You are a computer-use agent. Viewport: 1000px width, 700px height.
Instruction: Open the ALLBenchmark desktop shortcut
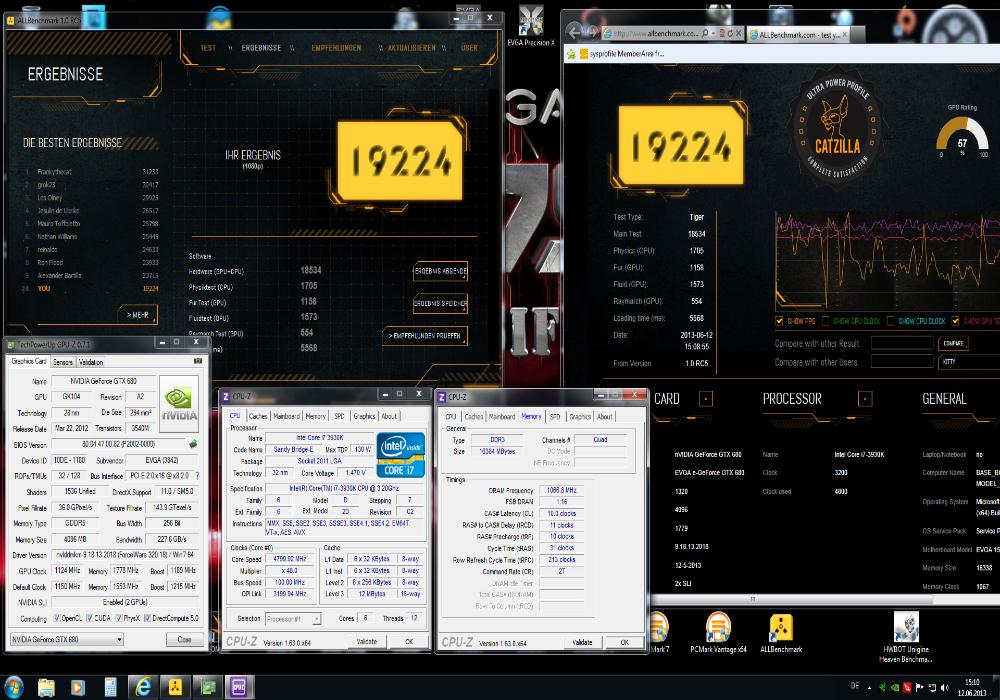tap(781, 632)
